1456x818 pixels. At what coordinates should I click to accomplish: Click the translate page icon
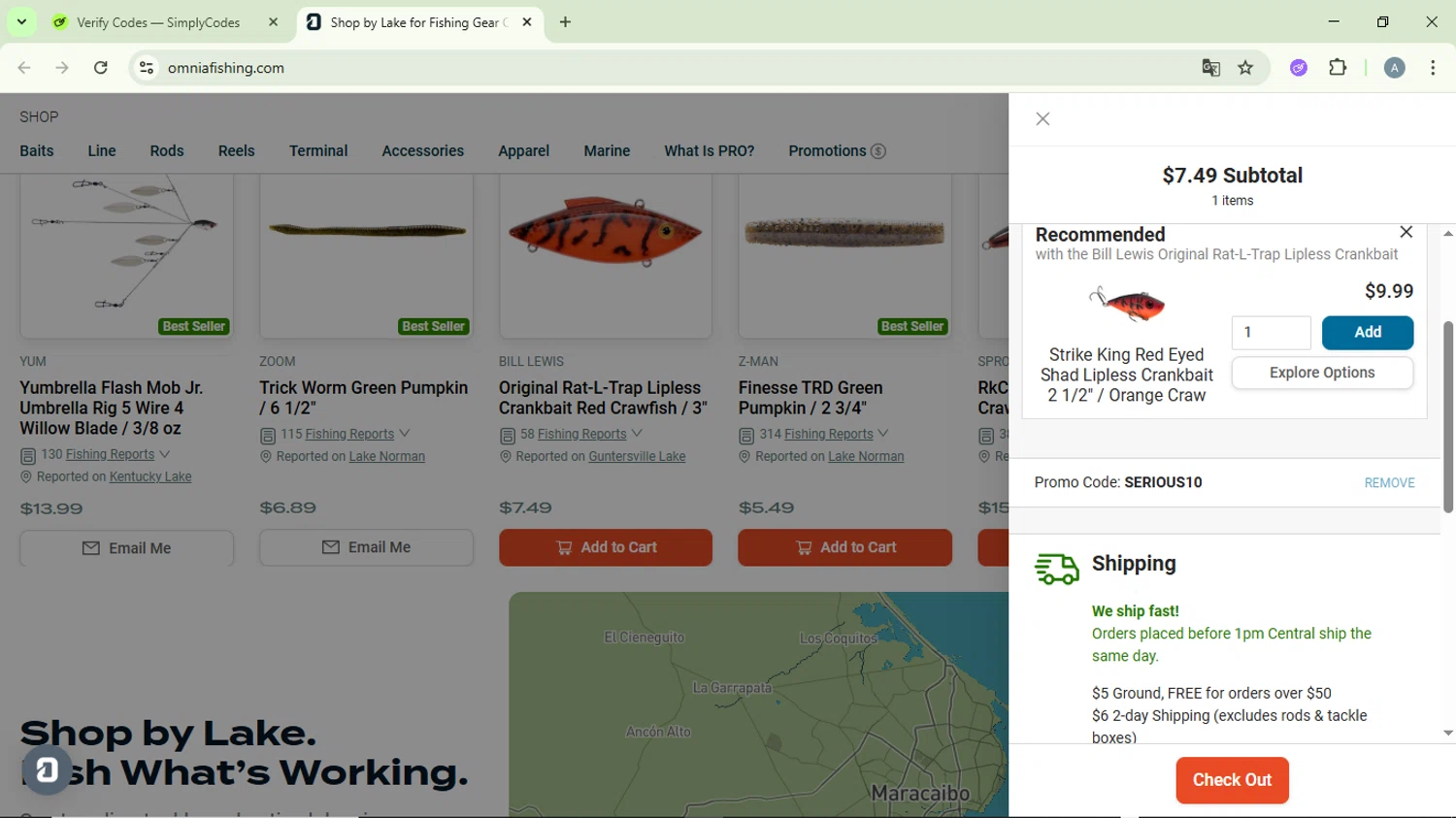click(x=1210, y=68)
